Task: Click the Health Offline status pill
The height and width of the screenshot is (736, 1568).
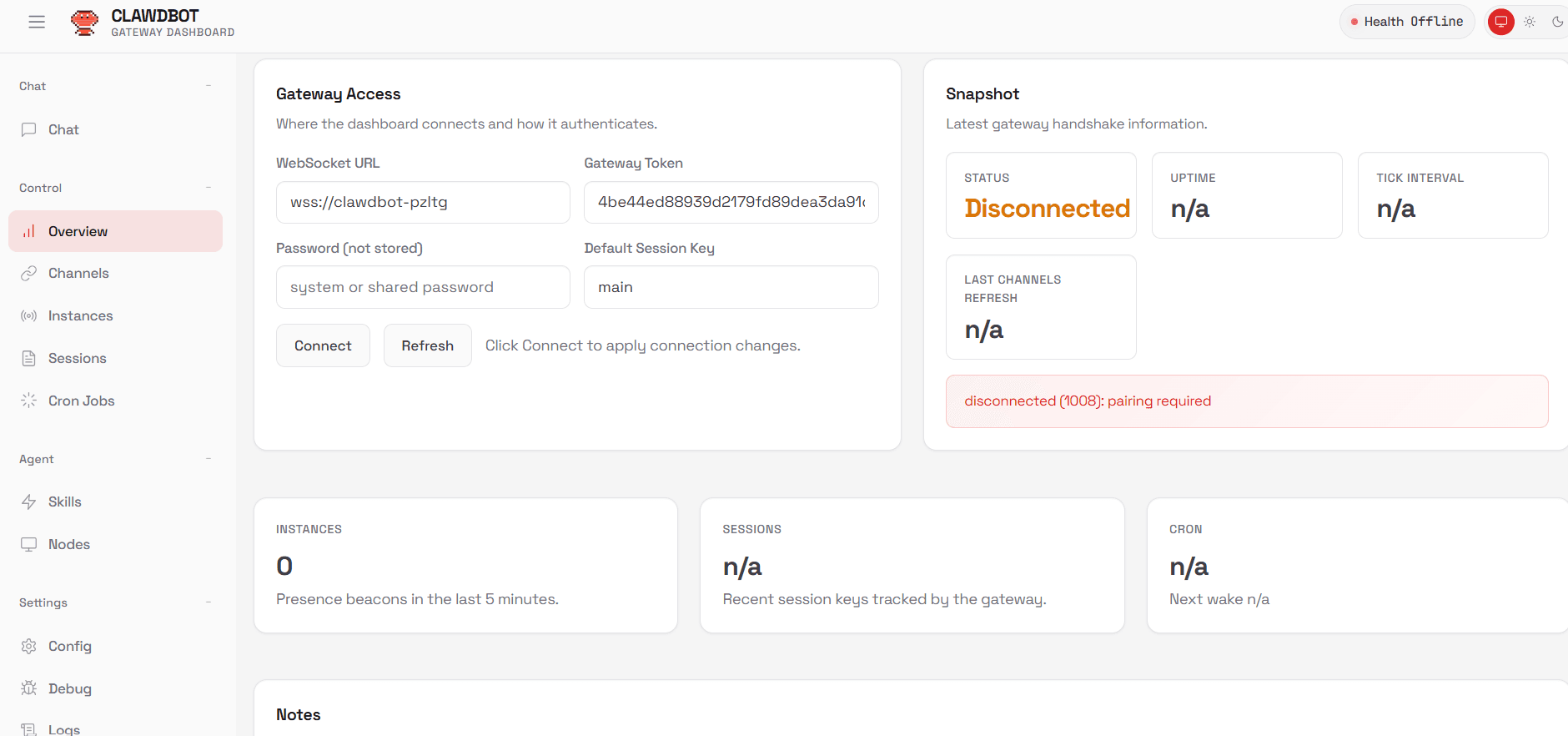Action: 1407,22
